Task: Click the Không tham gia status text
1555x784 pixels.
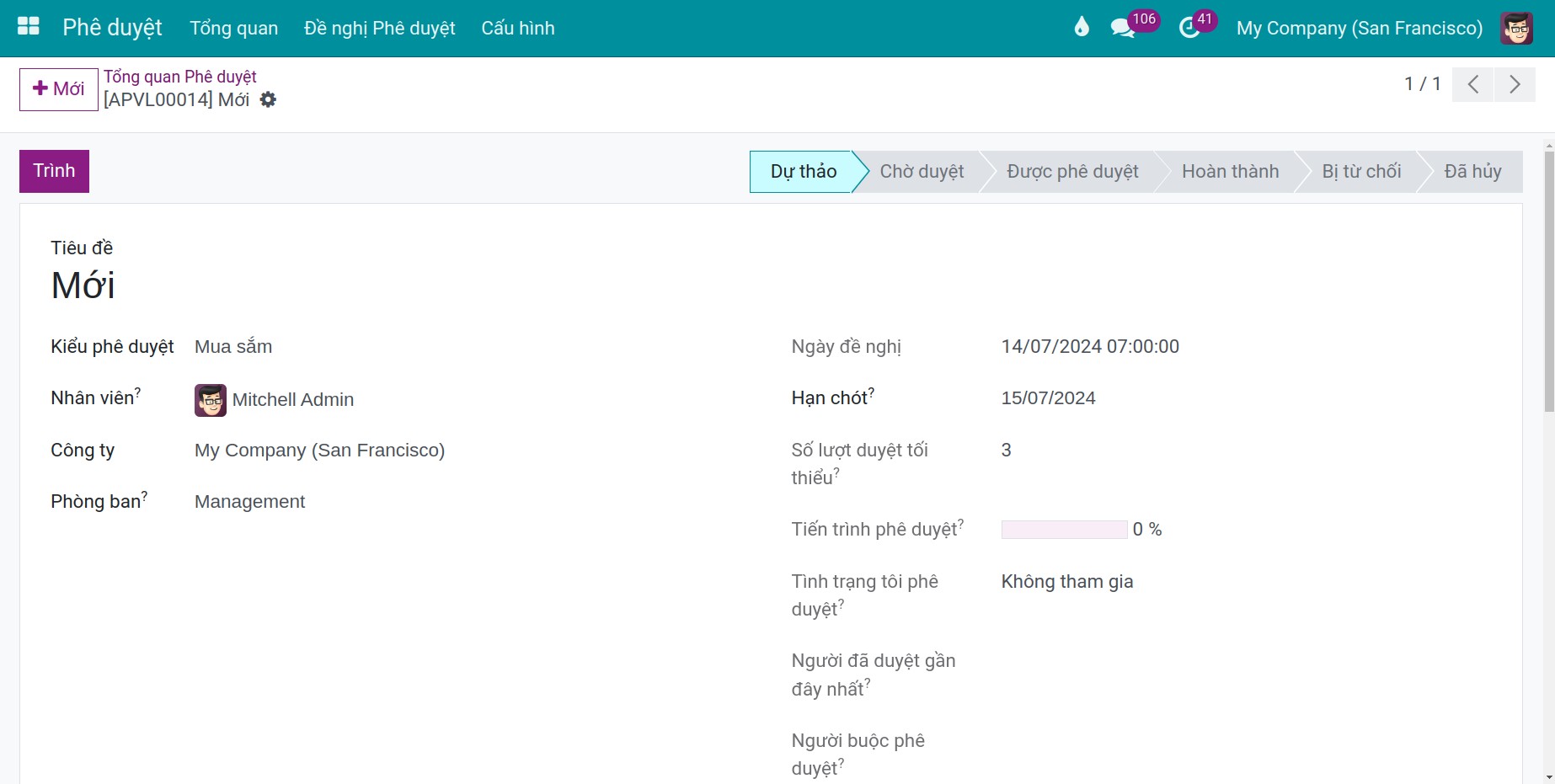Action: click(x=1067, y=582)
